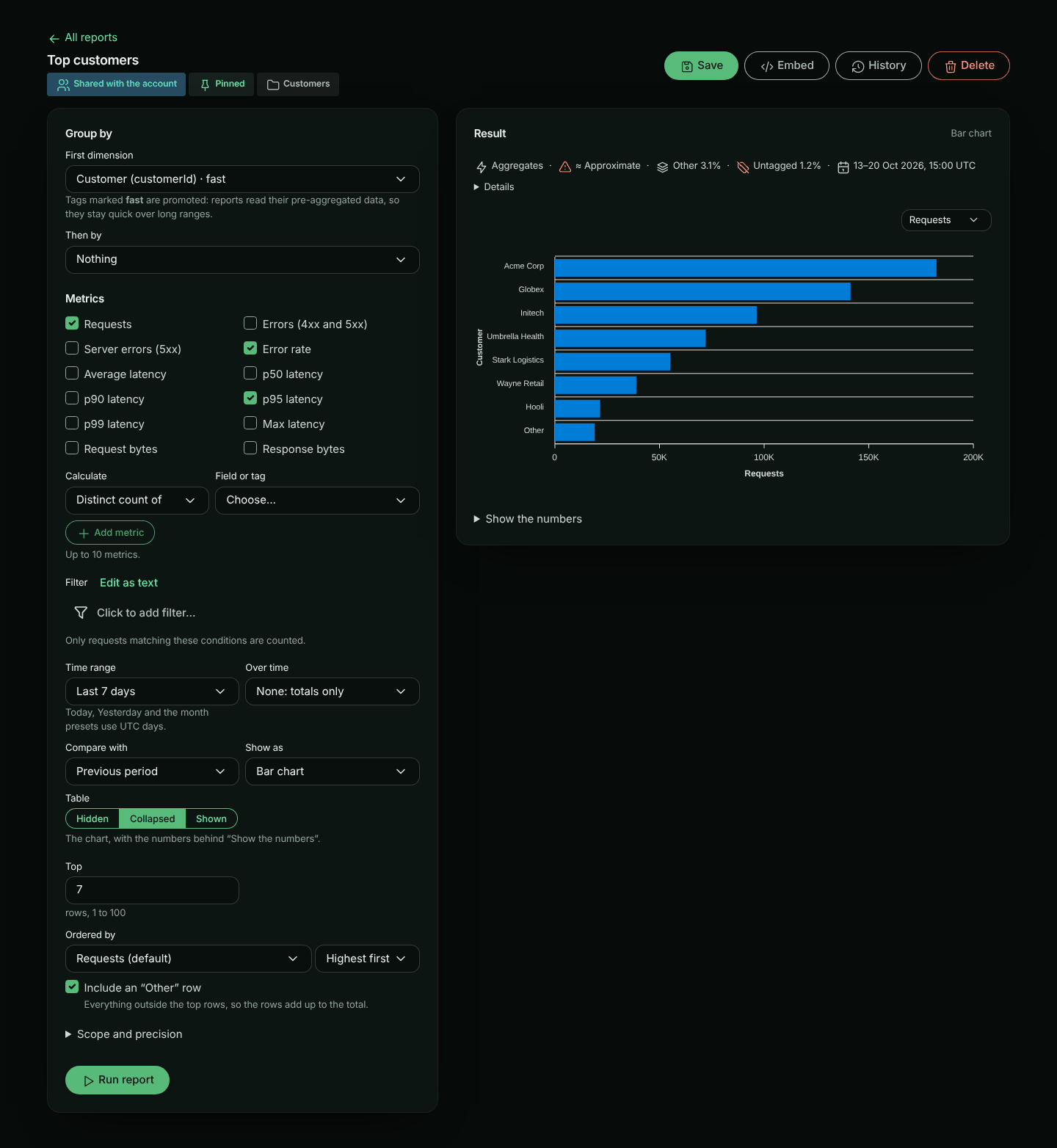View report History
This screenshot has width=1057, height=1148.
(879, 65)
